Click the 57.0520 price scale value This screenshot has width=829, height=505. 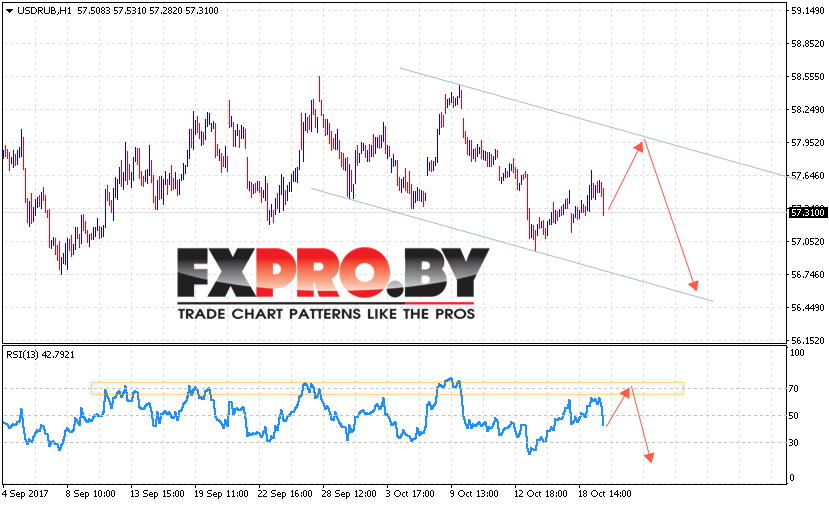(x=808, y=242)
